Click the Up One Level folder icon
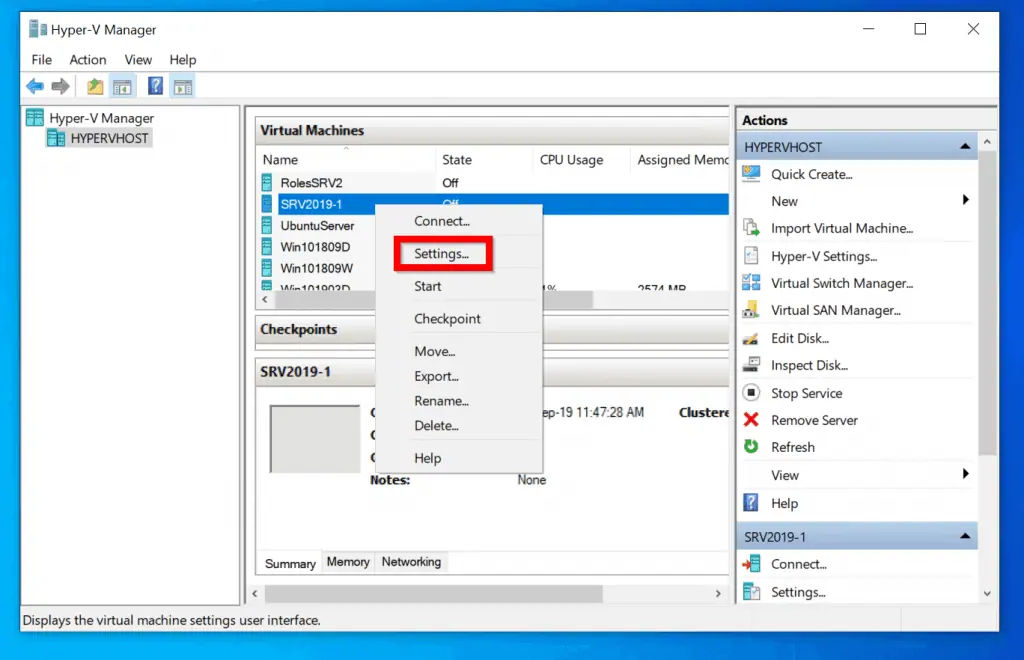The image size is (1024, 660). (x=95, y=87)
